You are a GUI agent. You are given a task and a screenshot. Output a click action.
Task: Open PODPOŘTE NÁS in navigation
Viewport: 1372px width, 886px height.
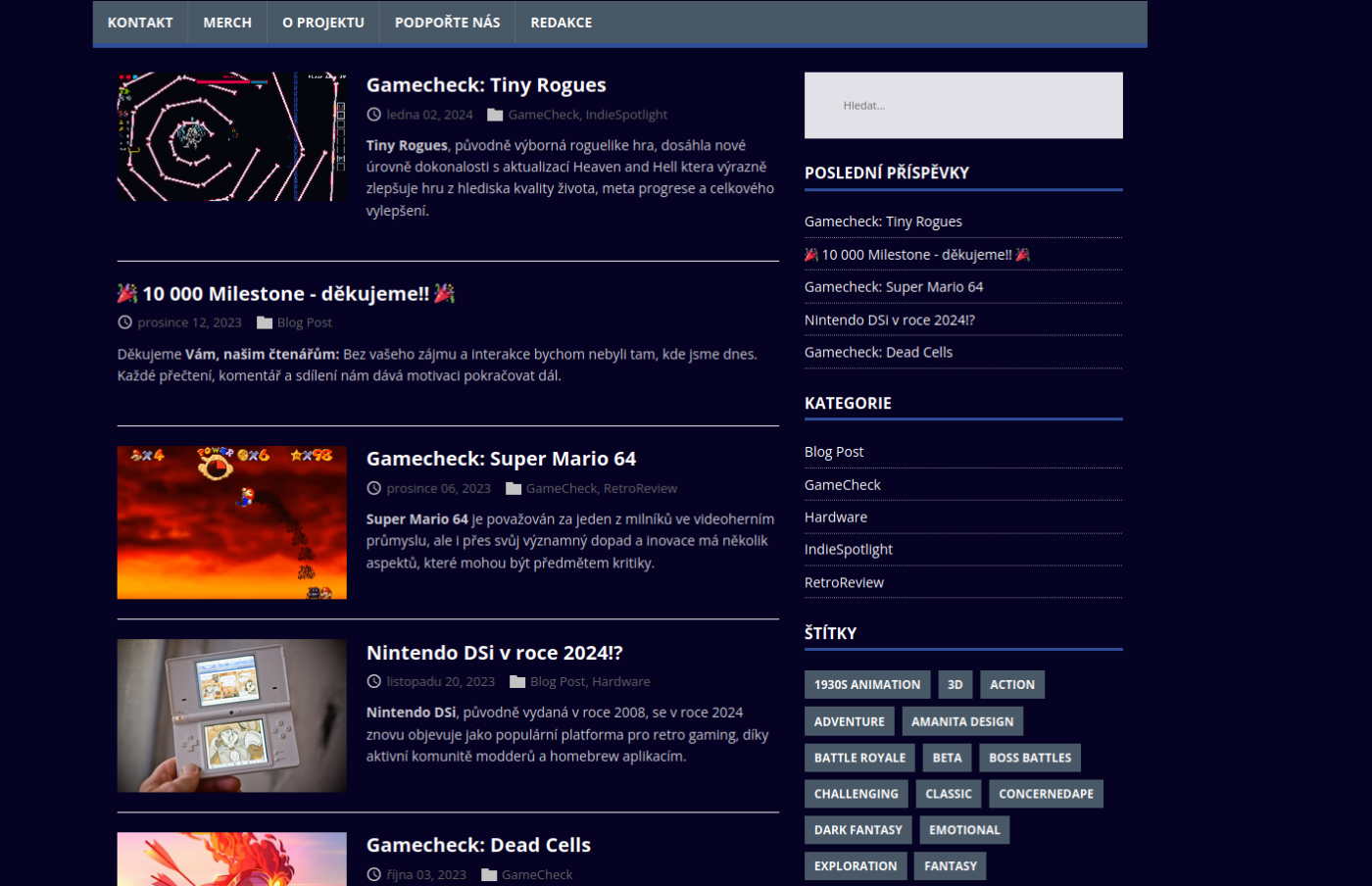click(x=447, y=23)
